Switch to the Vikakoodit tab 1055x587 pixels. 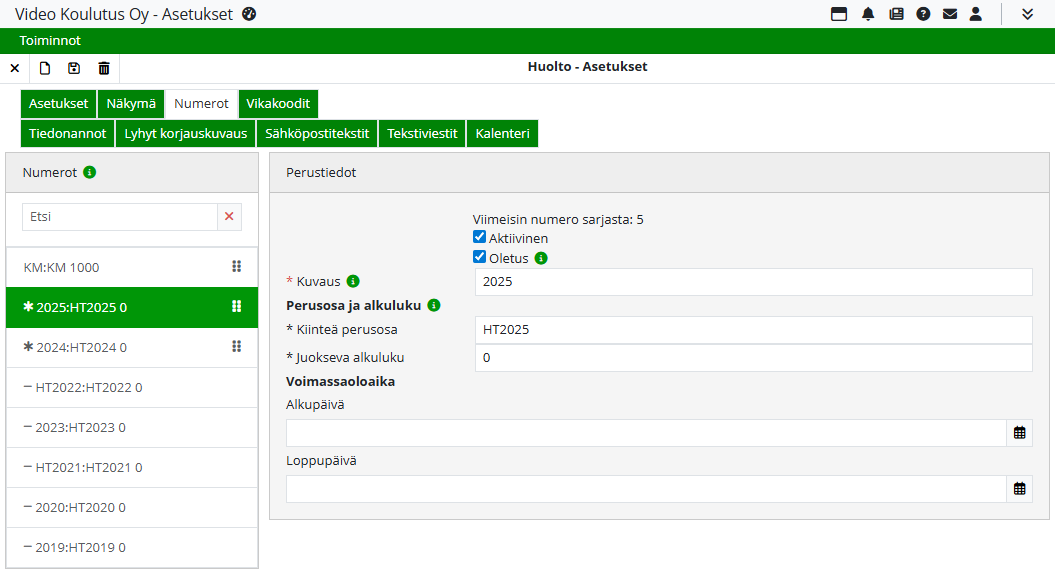click(278, 104)
